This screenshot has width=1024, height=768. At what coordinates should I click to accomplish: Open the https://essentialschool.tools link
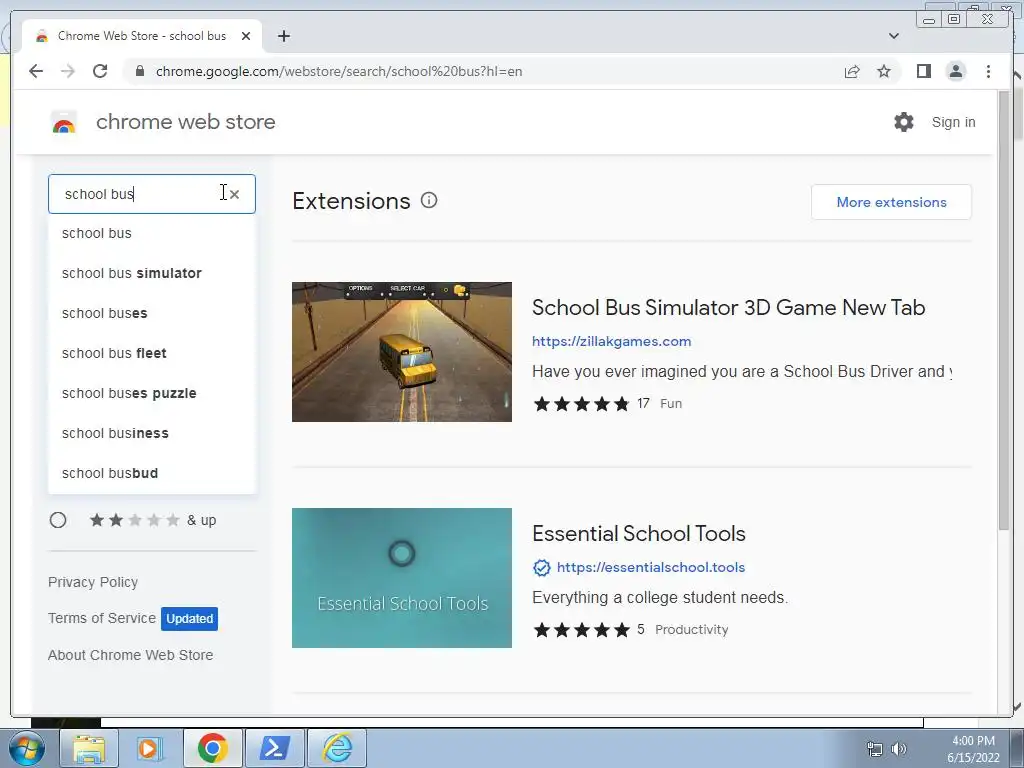point(650,568)
